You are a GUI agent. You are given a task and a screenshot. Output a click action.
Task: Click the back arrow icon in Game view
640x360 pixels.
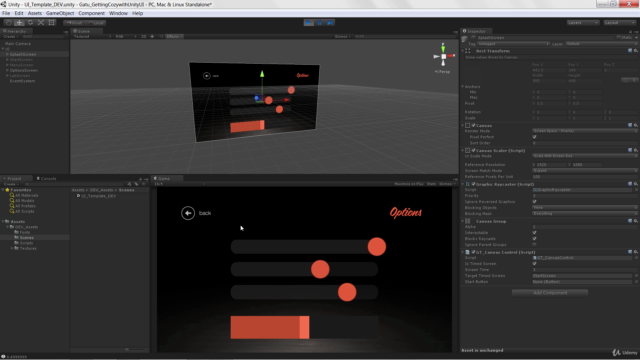(188, 213)
